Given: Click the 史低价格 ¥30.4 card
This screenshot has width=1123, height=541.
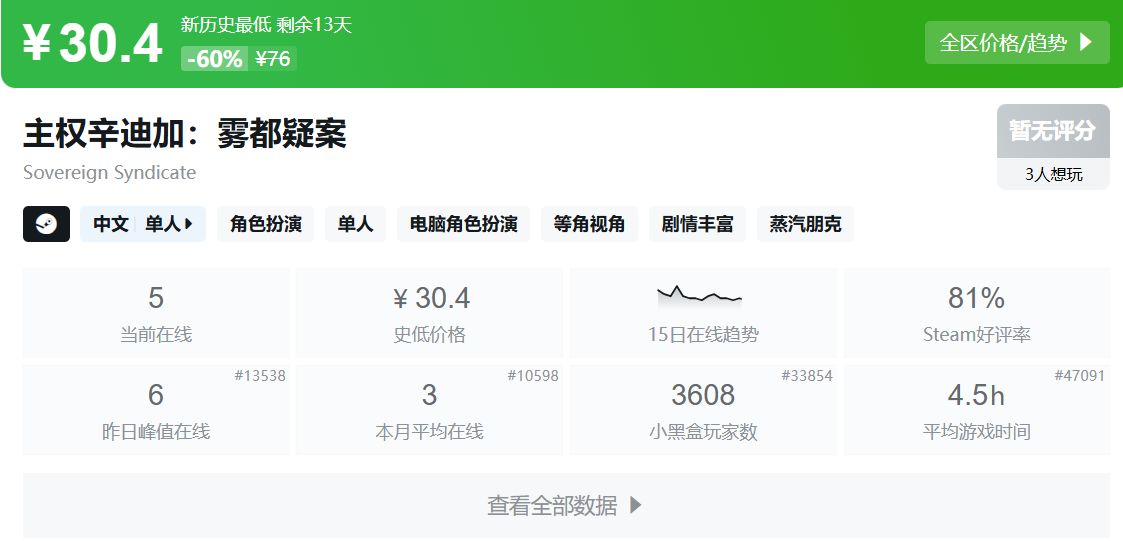Looking at the screenshot, I should pos(430,313).
